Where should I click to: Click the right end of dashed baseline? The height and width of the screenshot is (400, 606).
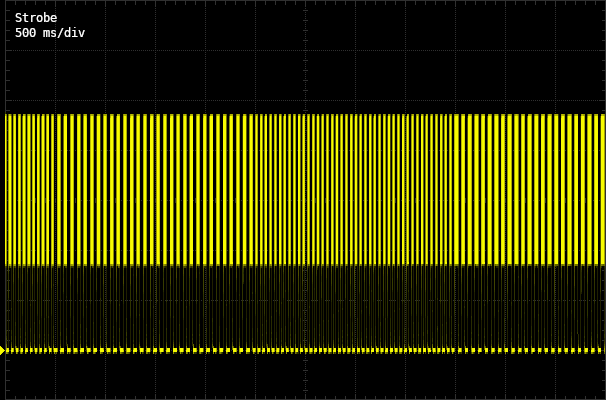tap(599, 350)
